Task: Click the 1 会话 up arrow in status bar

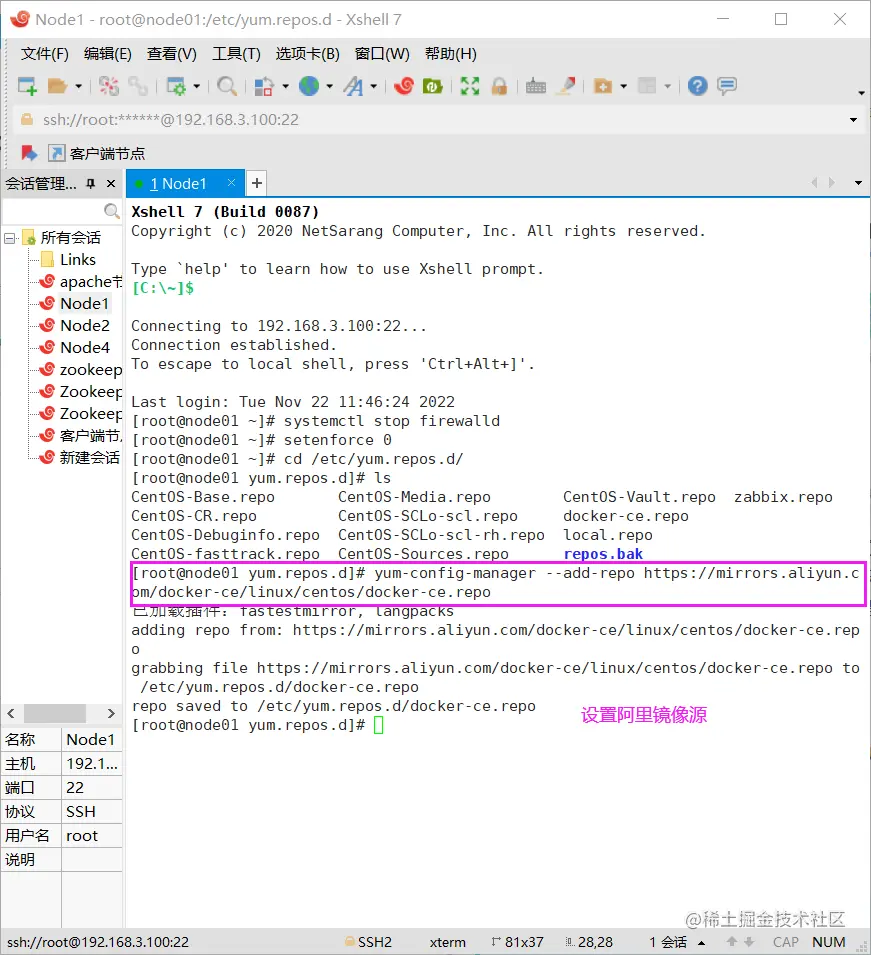Action: 702,943
